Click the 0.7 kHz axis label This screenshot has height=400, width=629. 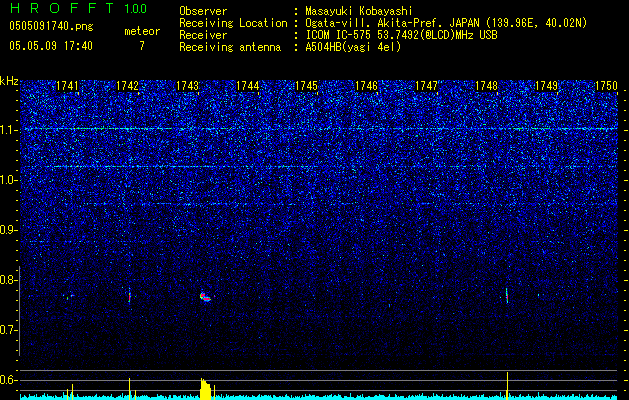(8, 330)
